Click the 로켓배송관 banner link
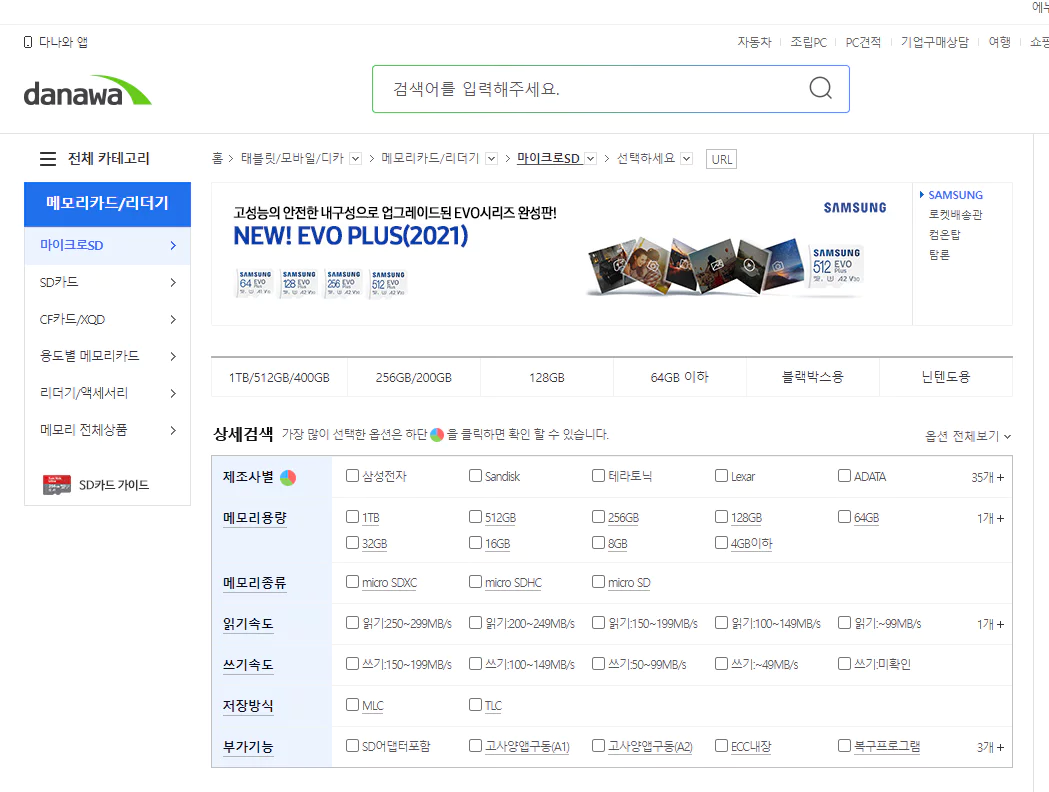The height and width of the screenshot is (792, 1049). [955, 215]
